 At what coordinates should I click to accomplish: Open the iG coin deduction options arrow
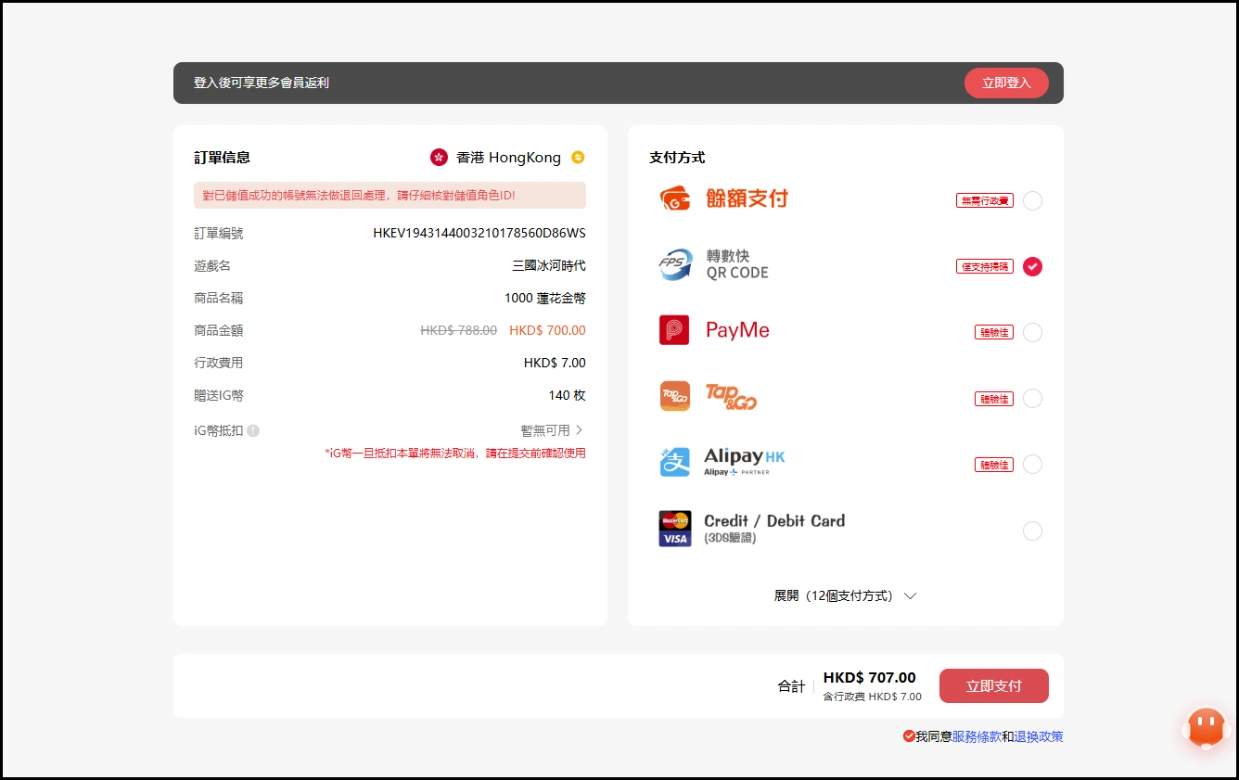click(x=578, y=430)
